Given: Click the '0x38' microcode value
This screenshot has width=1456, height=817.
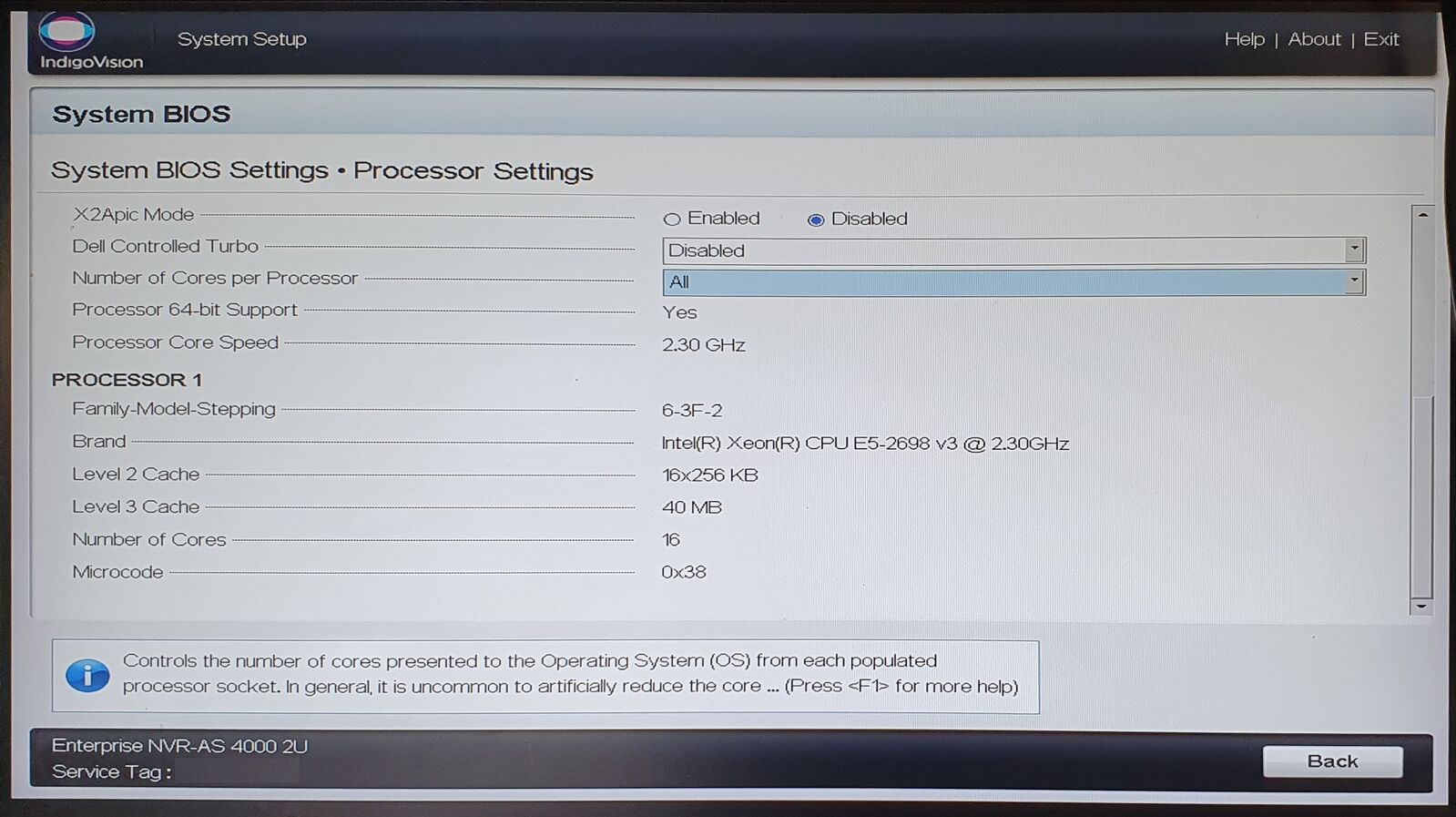Looking at the screenshot, I should pyautogui.click(x=684, y=572).
